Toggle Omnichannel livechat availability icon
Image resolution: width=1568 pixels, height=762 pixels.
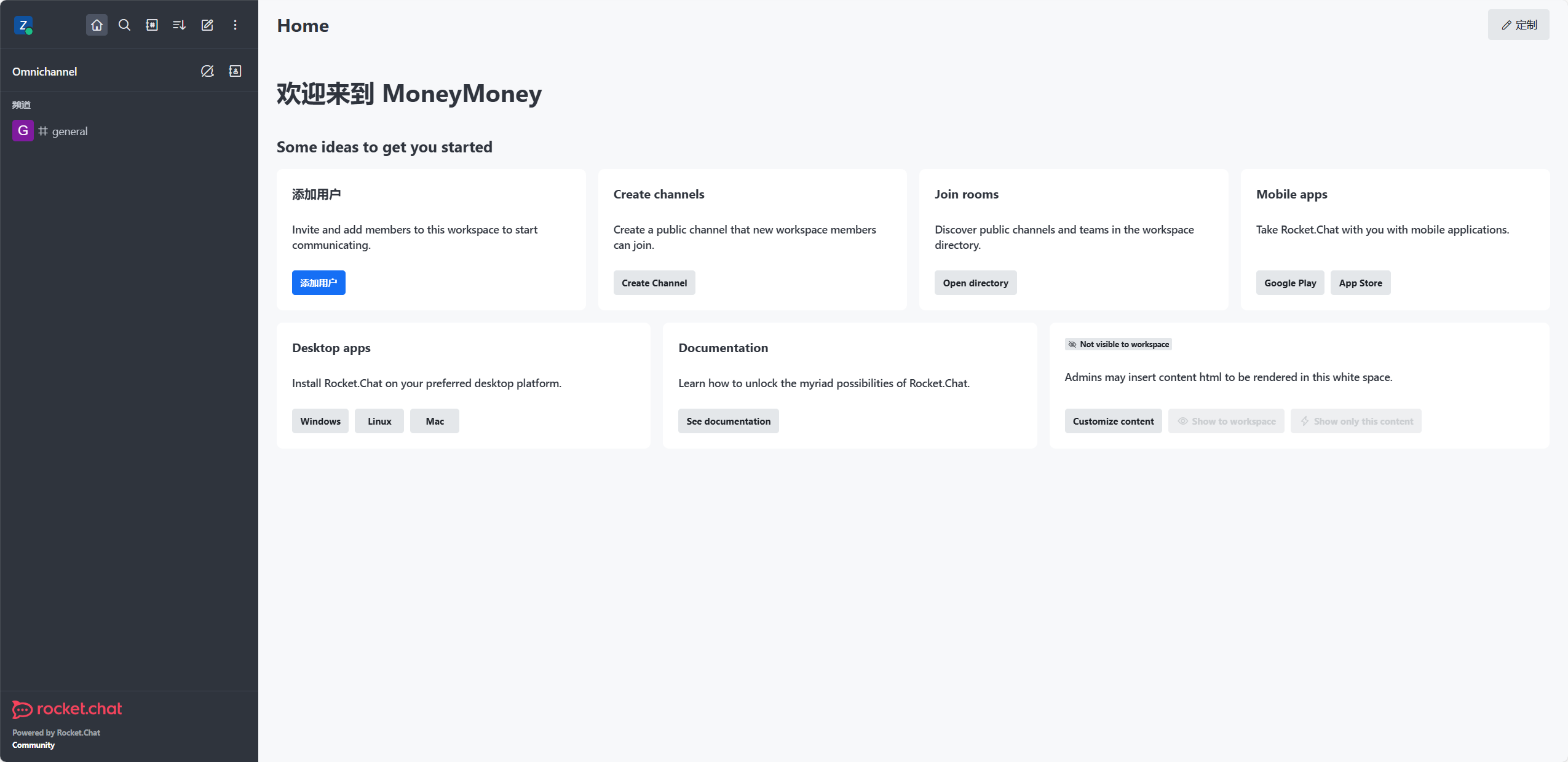[207, 71]
